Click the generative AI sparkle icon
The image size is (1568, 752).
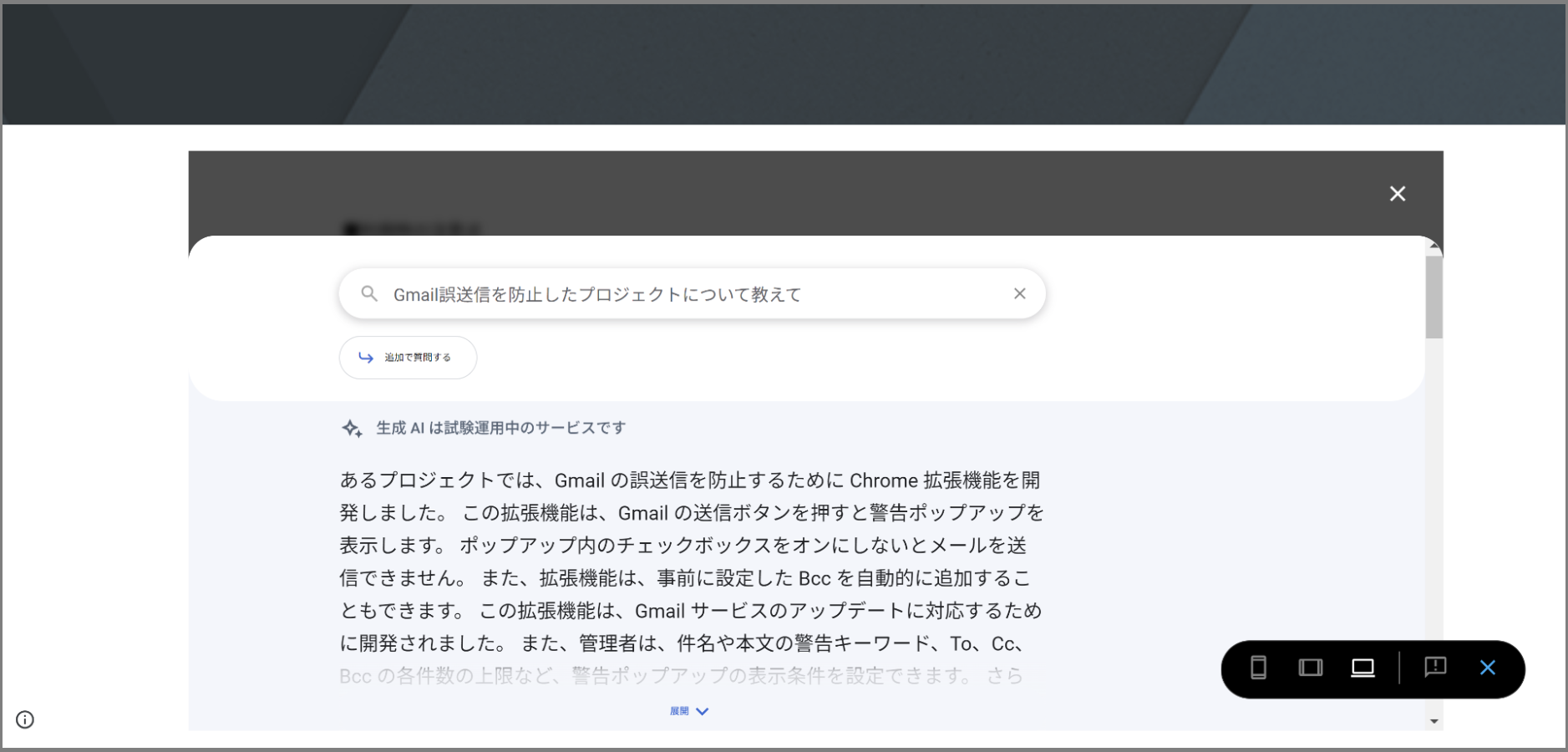352,429
